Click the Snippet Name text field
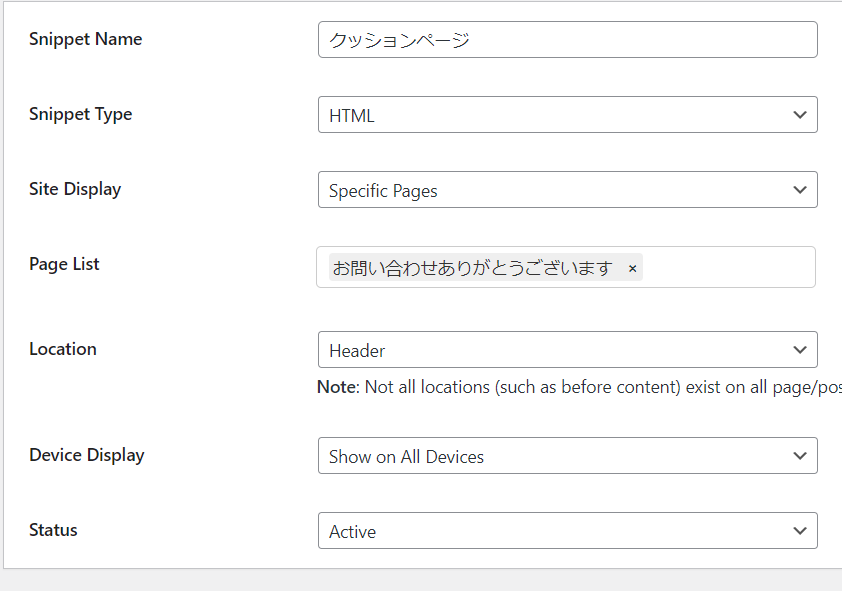Image resolution: width=842 pixels, height=591 pixels. tap(567, 40)
